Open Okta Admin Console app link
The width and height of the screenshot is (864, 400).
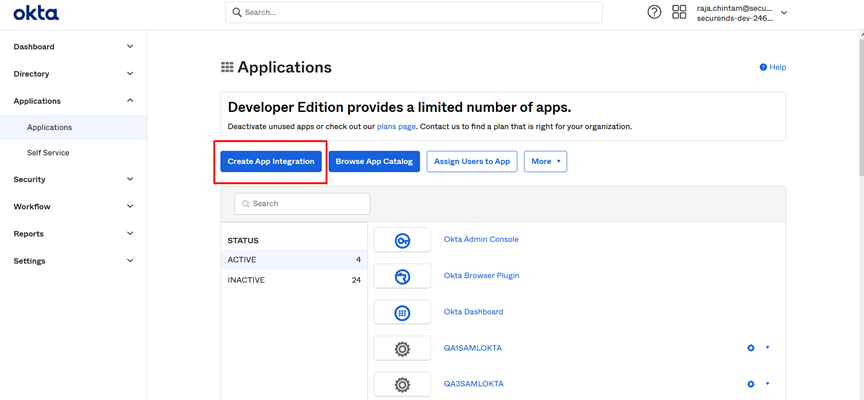click(x=481, y=240)
